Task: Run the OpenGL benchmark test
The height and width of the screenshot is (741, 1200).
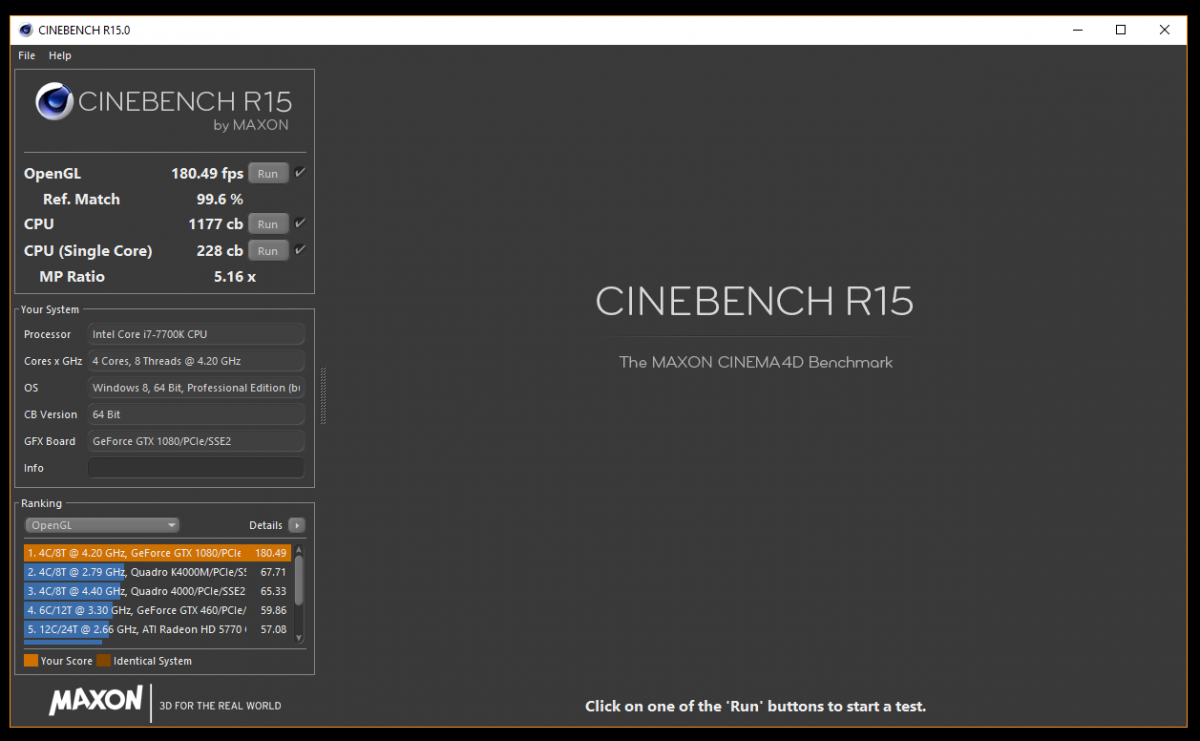Action: point(268,173)
